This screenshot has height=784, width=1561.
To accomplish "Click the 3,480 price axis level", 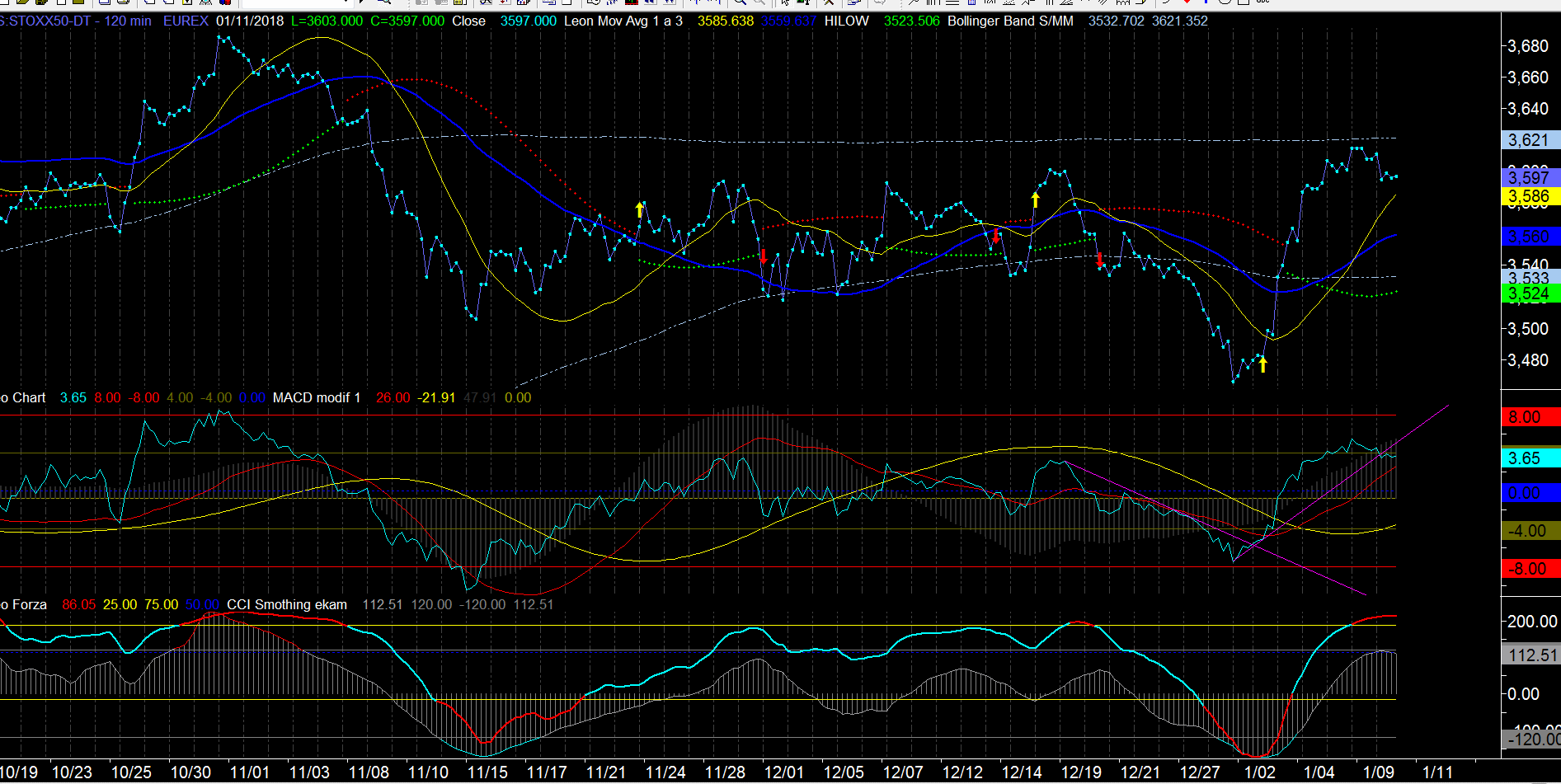I will (x=1528, y=360).
